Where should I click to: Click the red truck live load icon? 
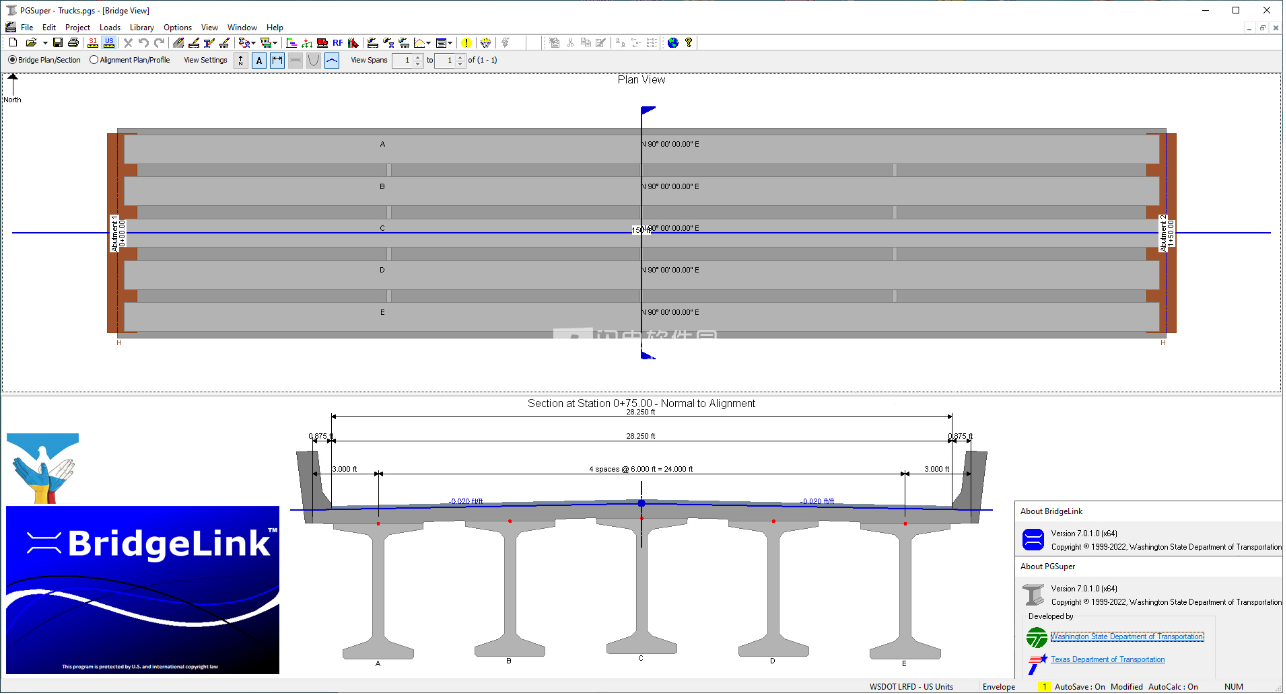tap(322, 43)
